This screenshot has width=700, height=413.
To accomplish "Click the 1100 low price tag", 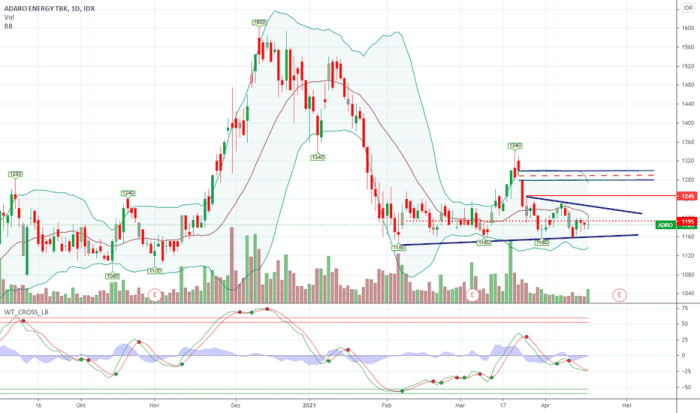I will [154, 271].
